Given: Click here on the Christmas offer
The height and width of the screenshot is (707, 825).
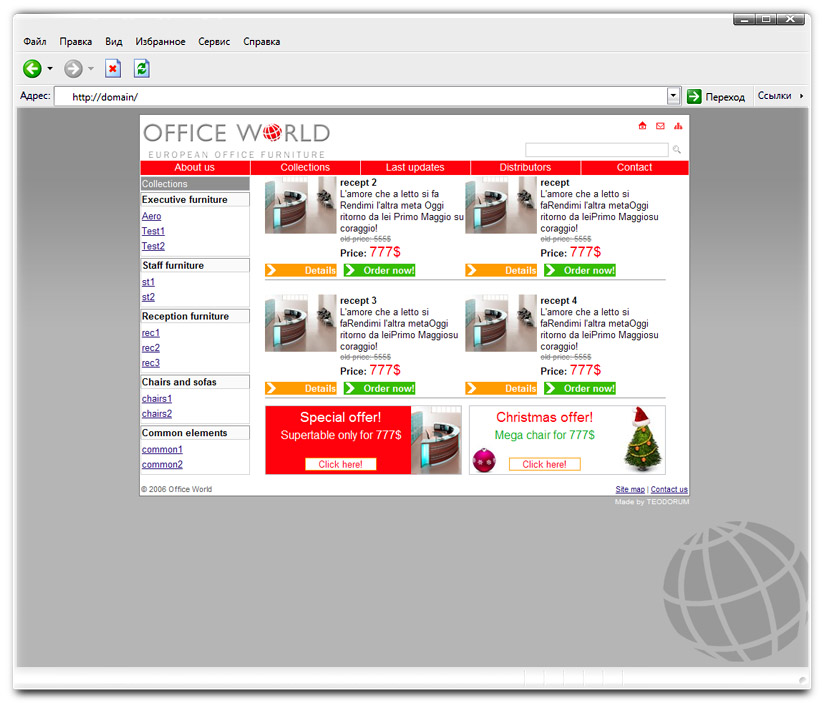Looking at the screenshot, I should [x=544, y=464].
